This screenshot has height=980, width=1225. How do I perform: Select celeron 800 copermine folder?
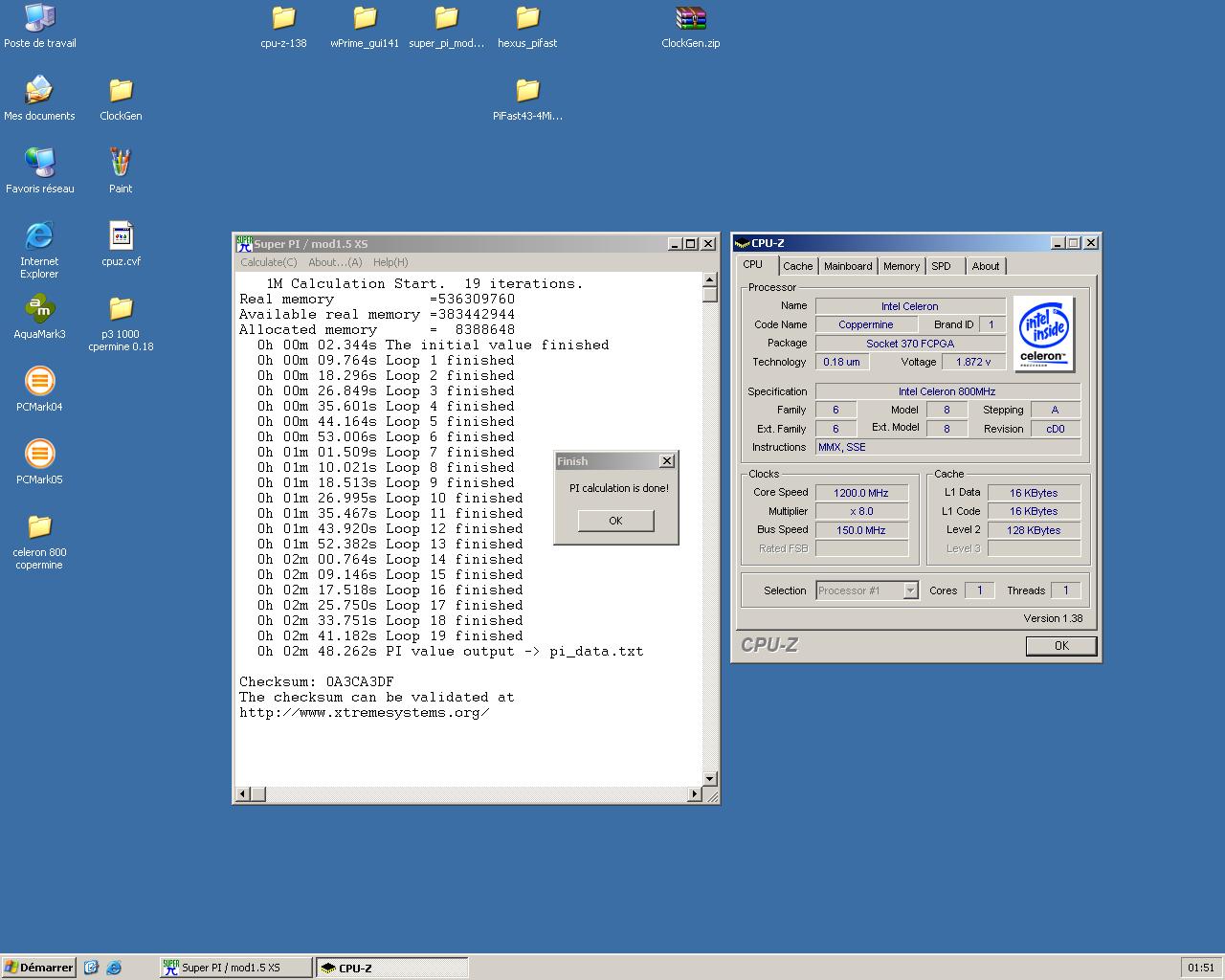pos(39,541)
